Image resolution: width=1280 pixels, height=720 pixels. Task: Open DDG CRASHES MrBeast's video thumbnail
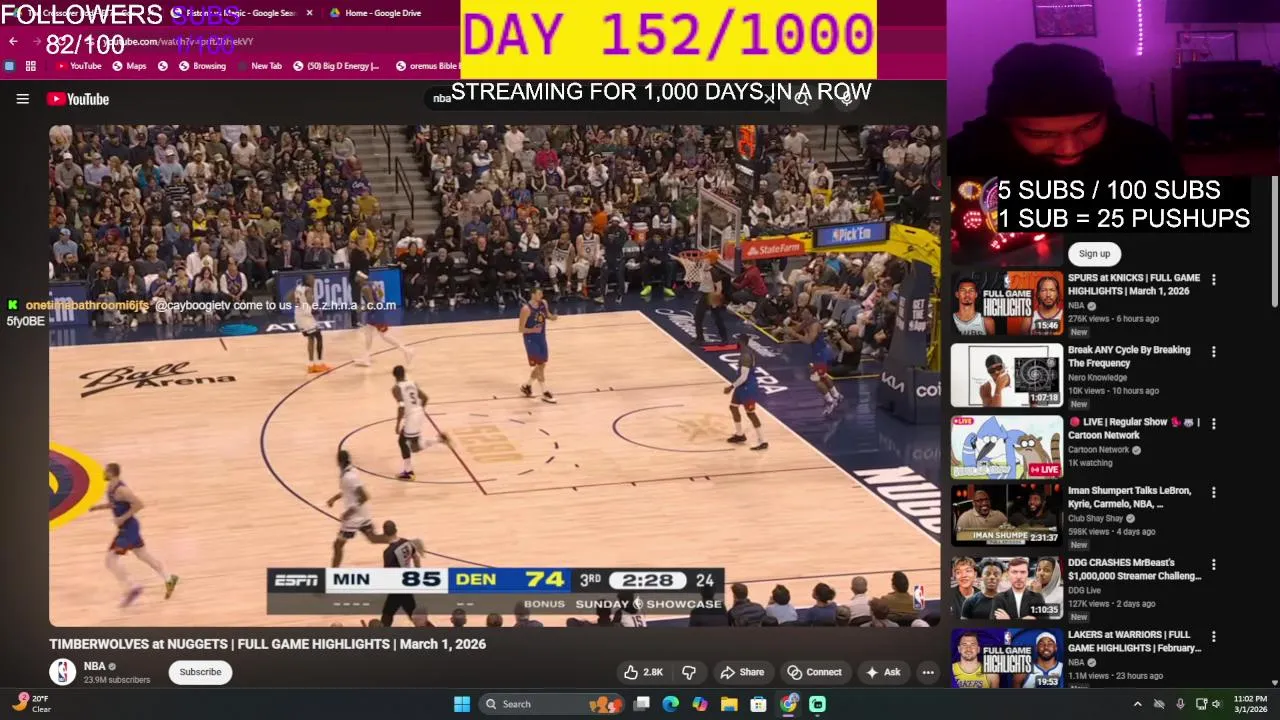(1006, 588)
